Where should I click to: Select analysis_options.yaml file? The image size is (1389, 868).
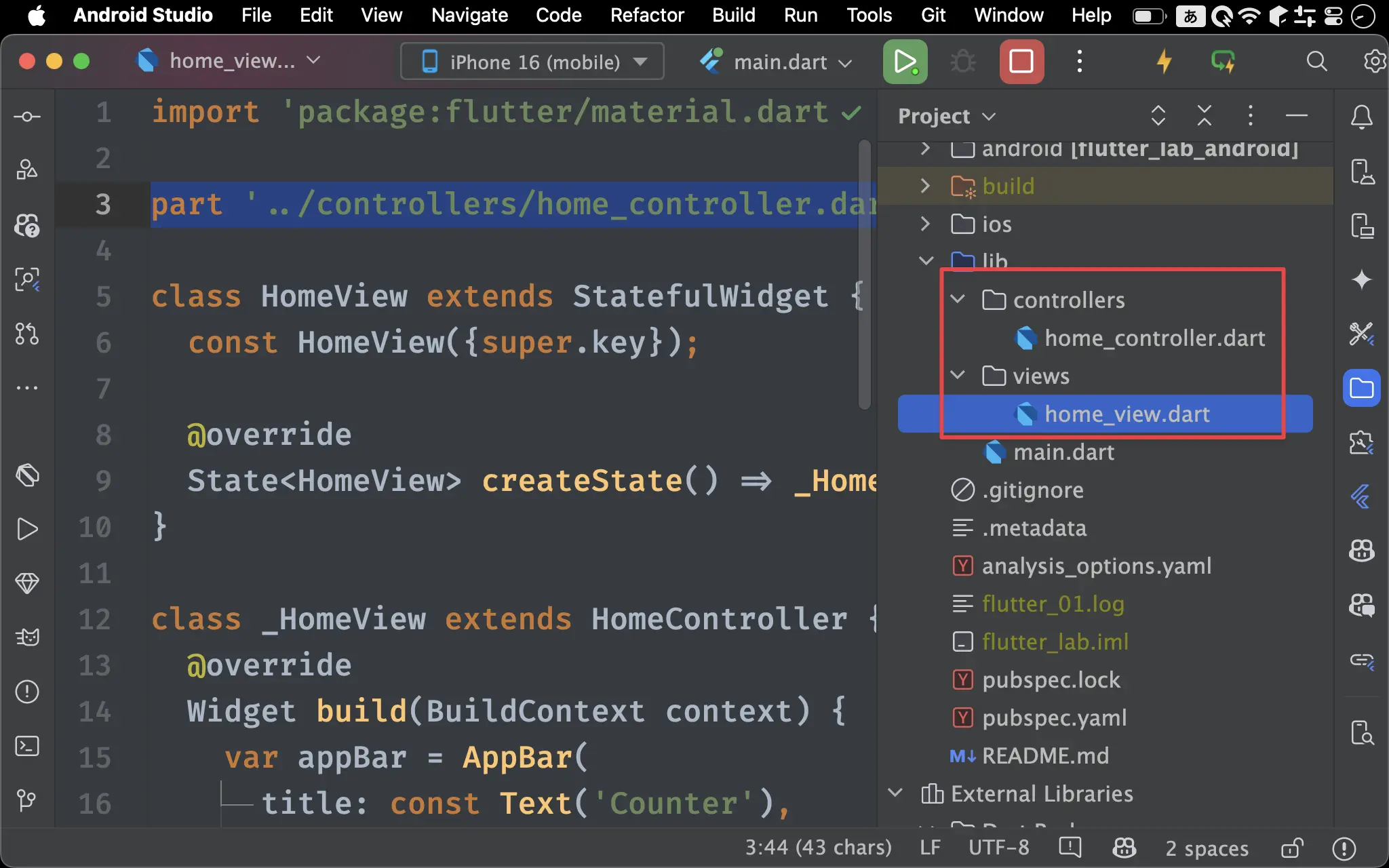point(1096,566)
